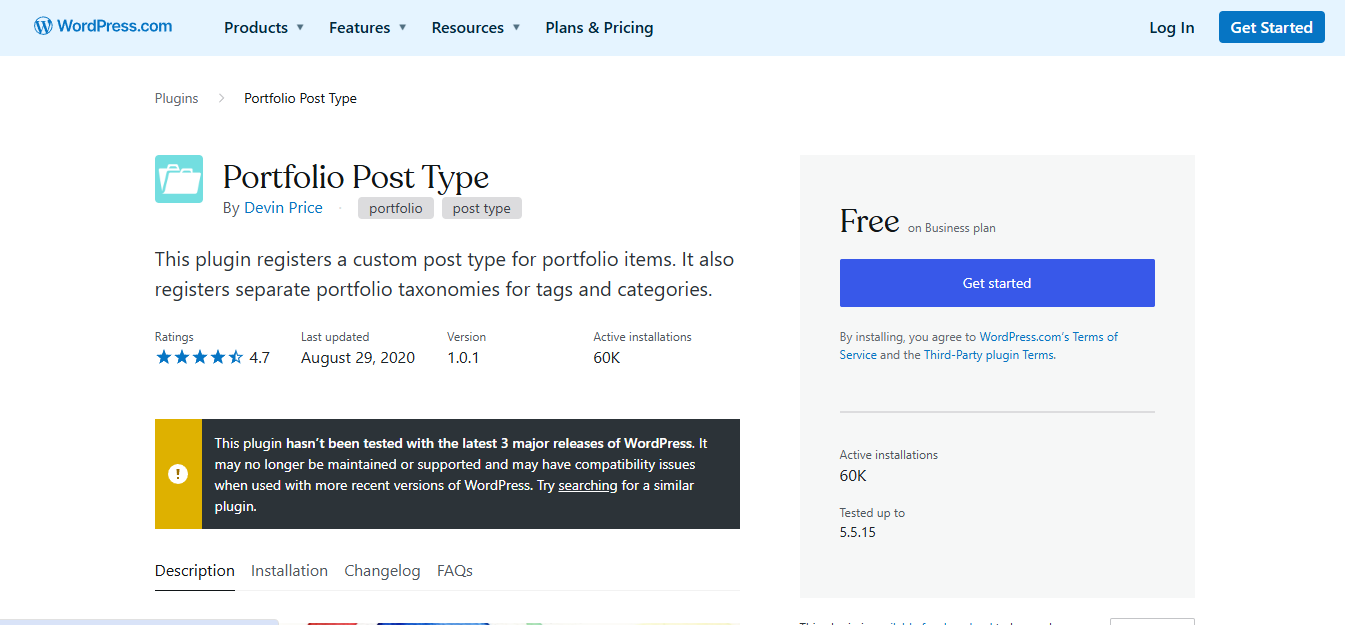Click the teal Portfolio Post Type folder icon
Image resolution: width=1345 pixels, height=625 pixels.
tap(178, 179)
